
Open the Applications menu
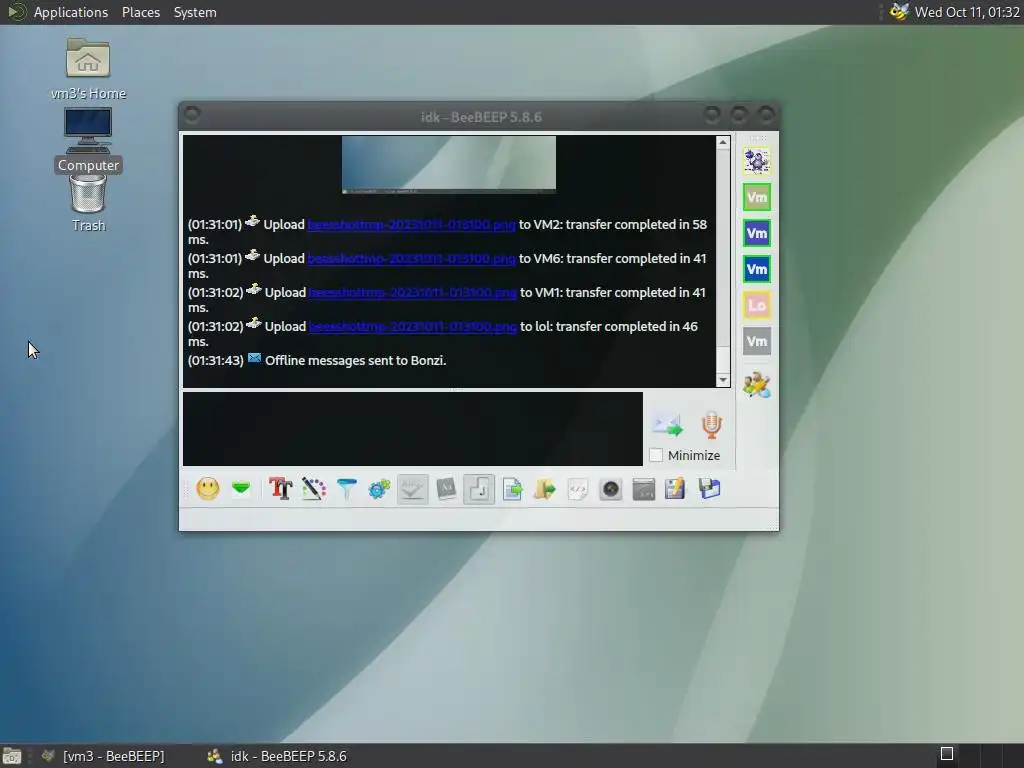click(x=71, y=12)
